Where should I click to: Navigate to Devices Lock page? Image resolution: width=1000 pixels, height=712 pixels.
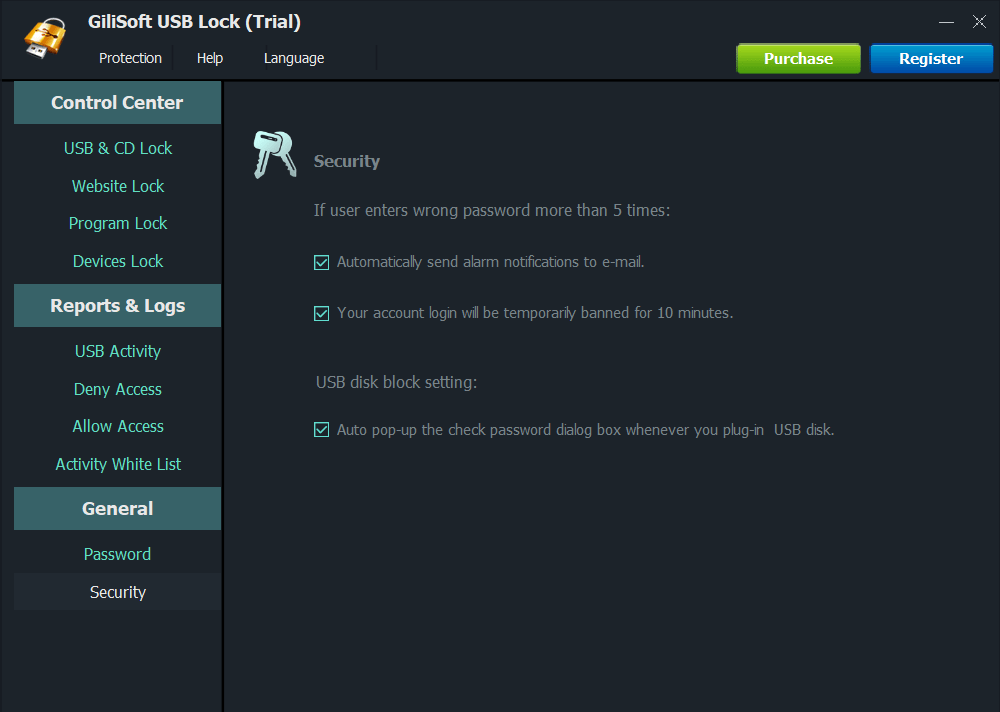tap(118, 261)
